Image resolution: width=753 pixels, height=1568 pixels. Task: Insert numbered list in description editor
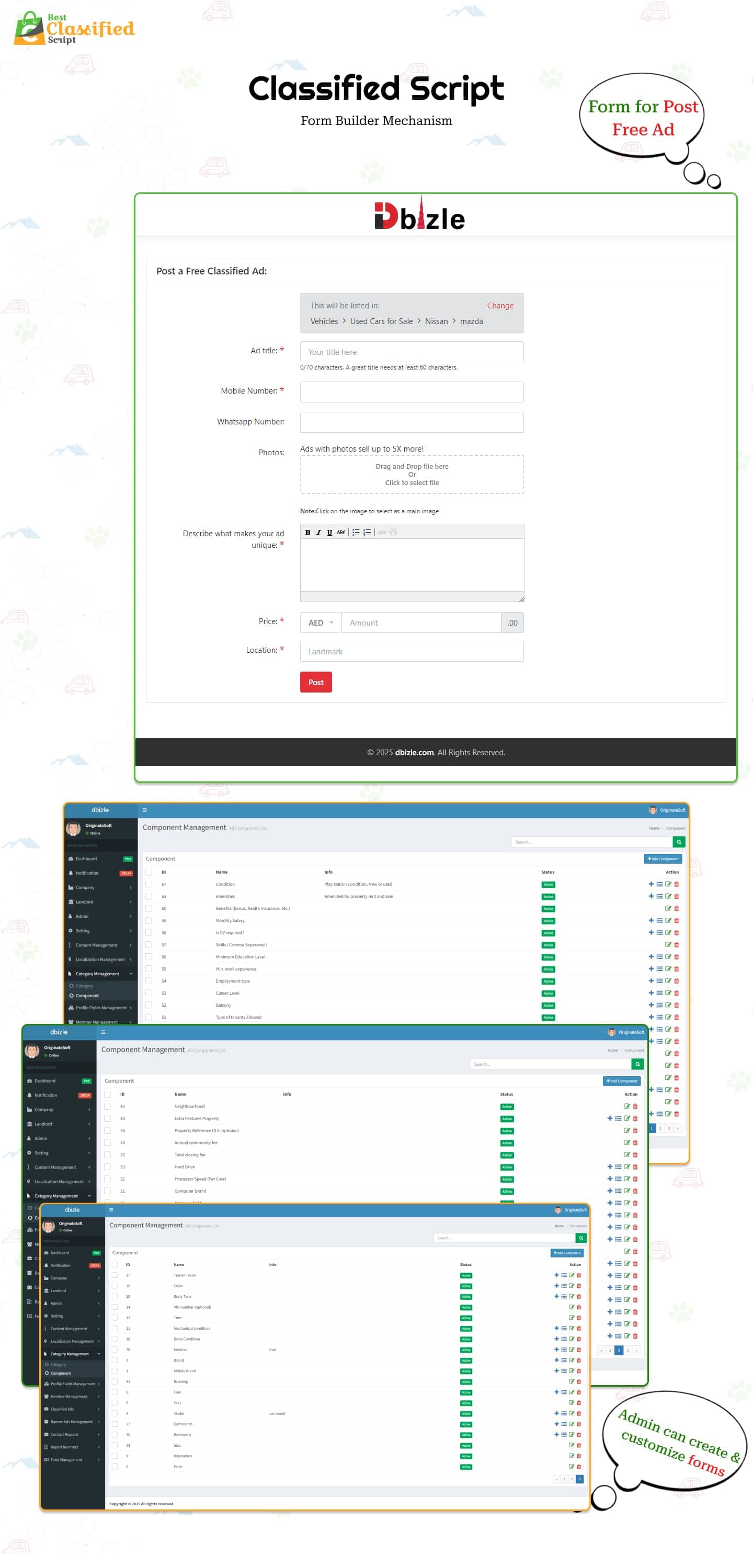pyautogui.click(x=367, y=532)
